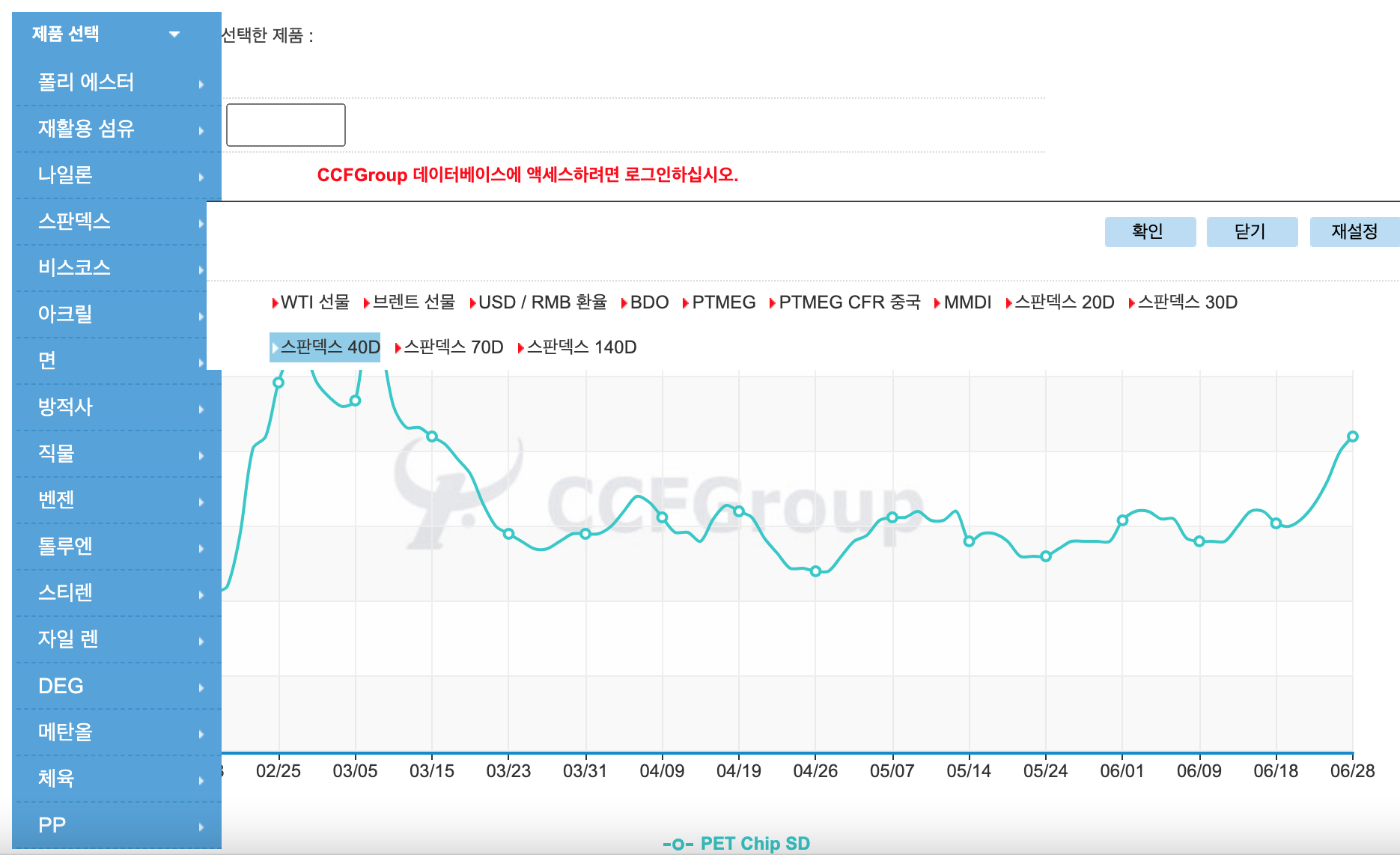
Task: Click the arrow next to 직물
Action: coord(201,456)
